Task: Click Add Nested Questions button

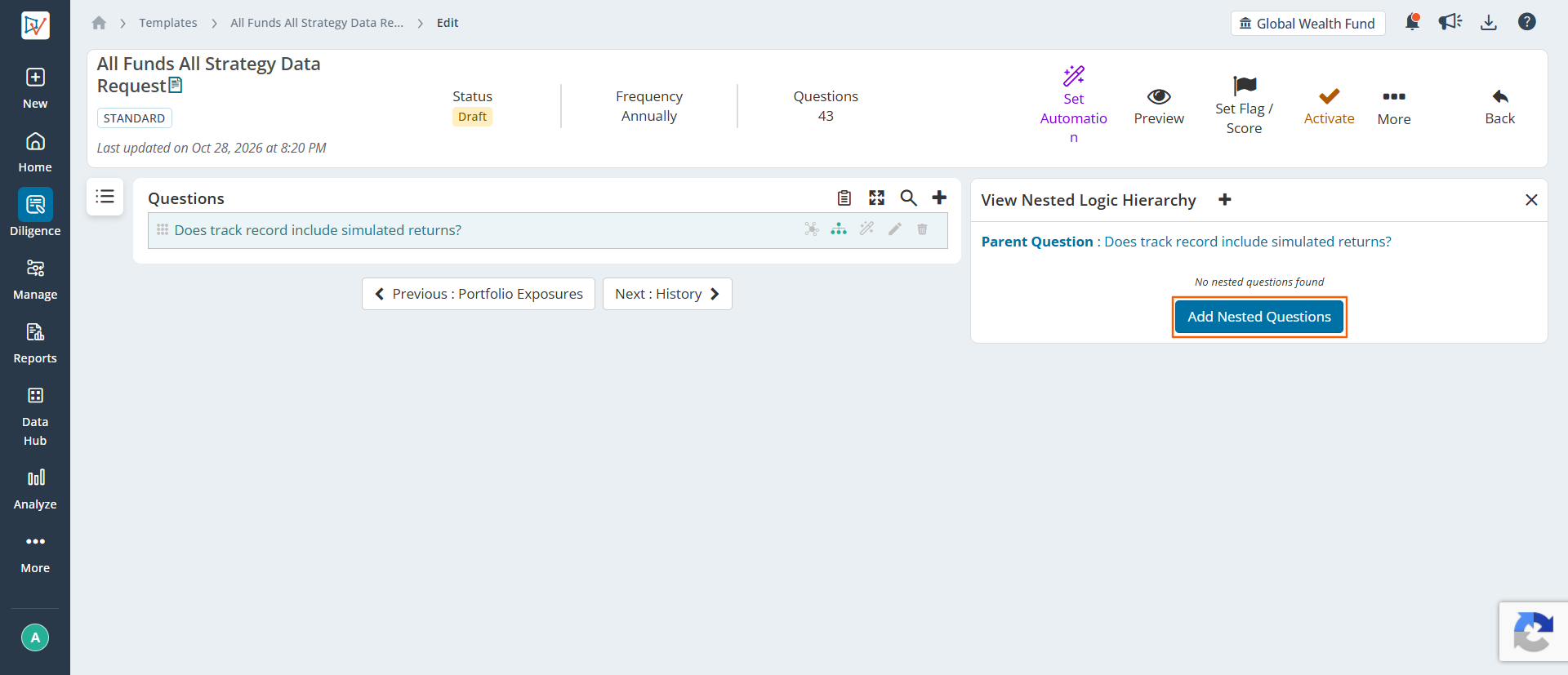Action: pyautogui.click(x=1259, y=317)
